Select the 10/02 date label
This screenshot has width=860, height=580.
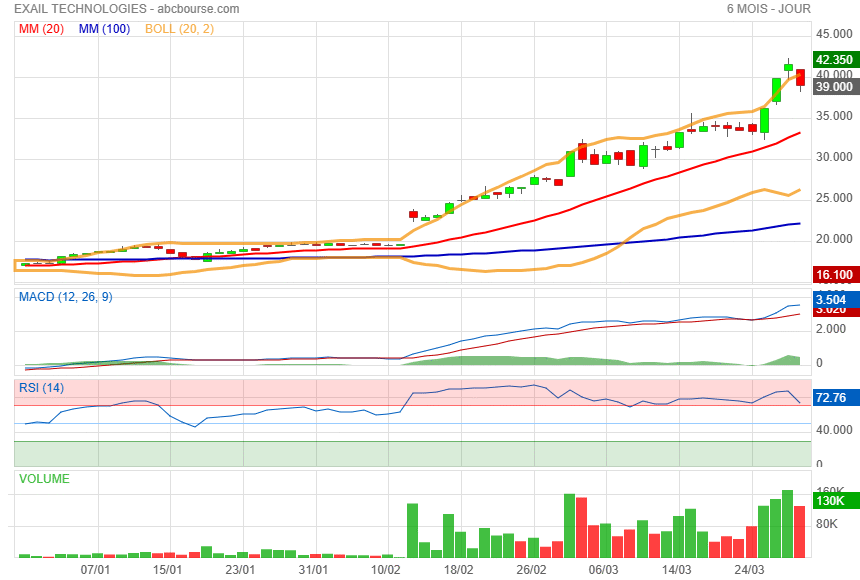(386, 570)
